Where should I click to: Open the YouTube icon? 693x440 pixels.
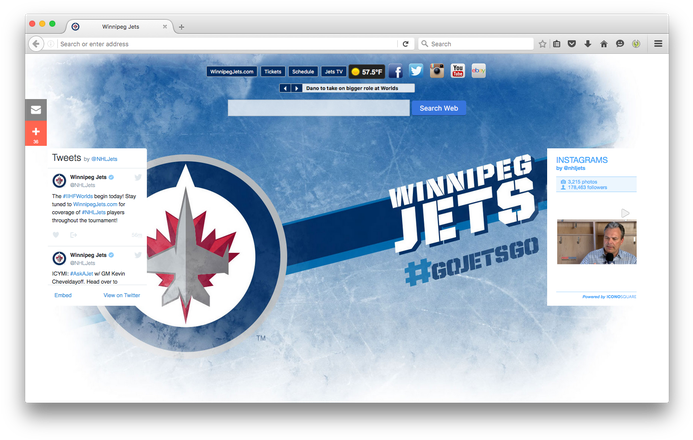(457, 71)
